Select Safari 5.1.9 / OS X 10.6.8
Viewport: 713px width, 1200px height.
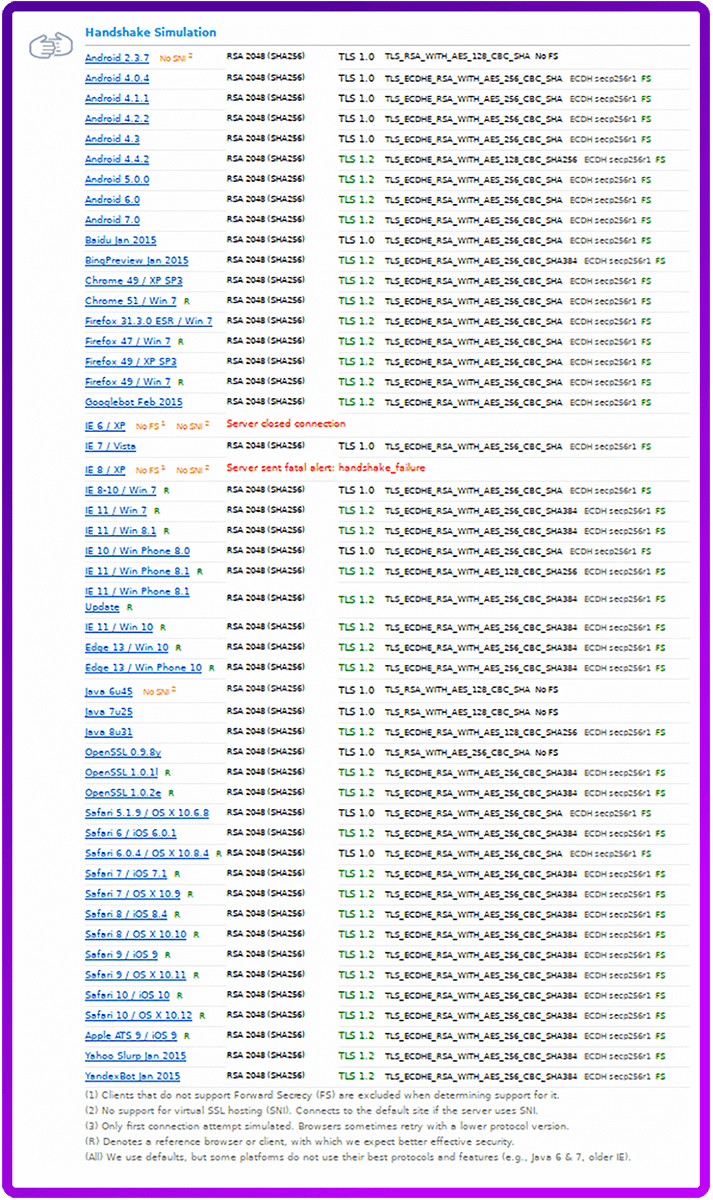[147, 812]
